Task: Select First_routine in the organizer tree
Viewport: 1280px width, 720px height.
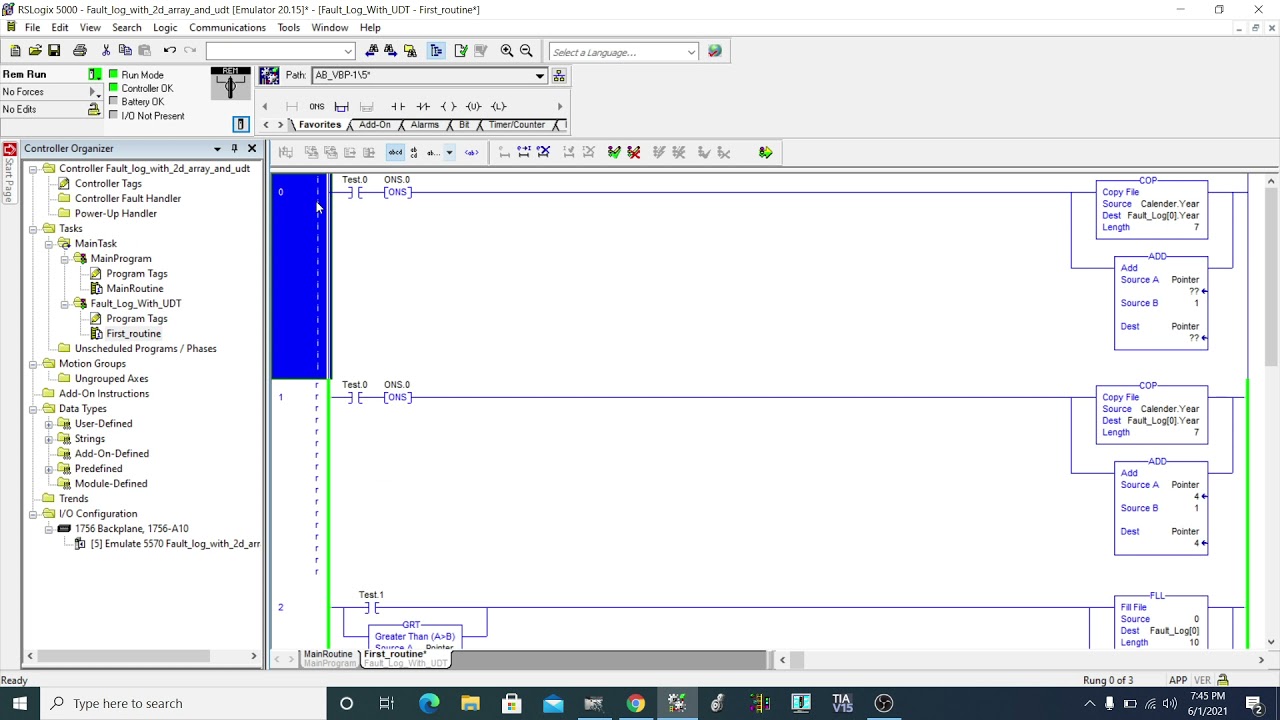Action: click(133, 334)
